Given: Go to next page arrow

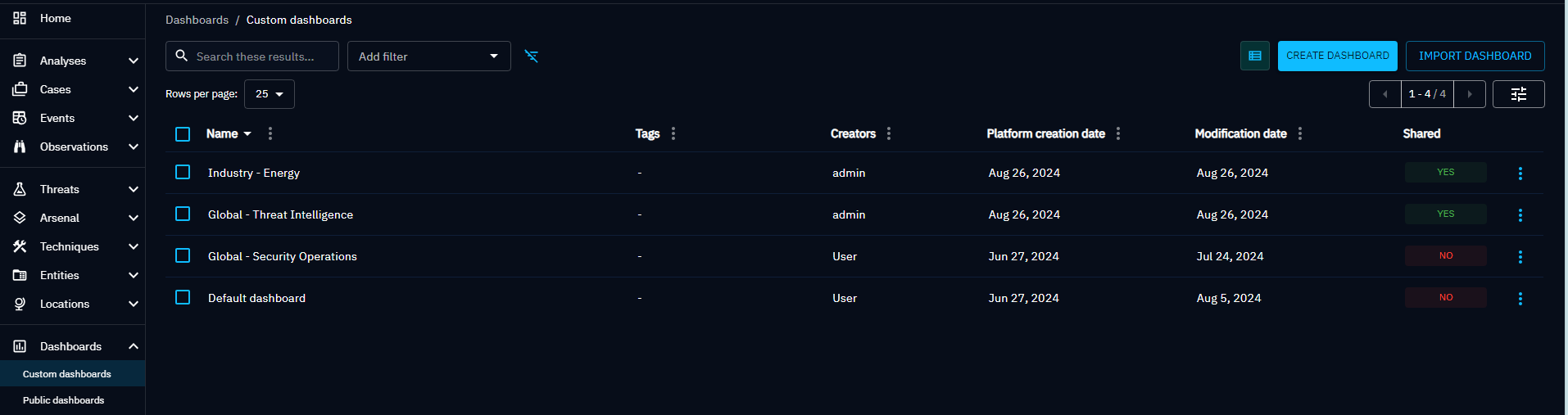Looking at the screenshot, I should tap(1470, 94).
